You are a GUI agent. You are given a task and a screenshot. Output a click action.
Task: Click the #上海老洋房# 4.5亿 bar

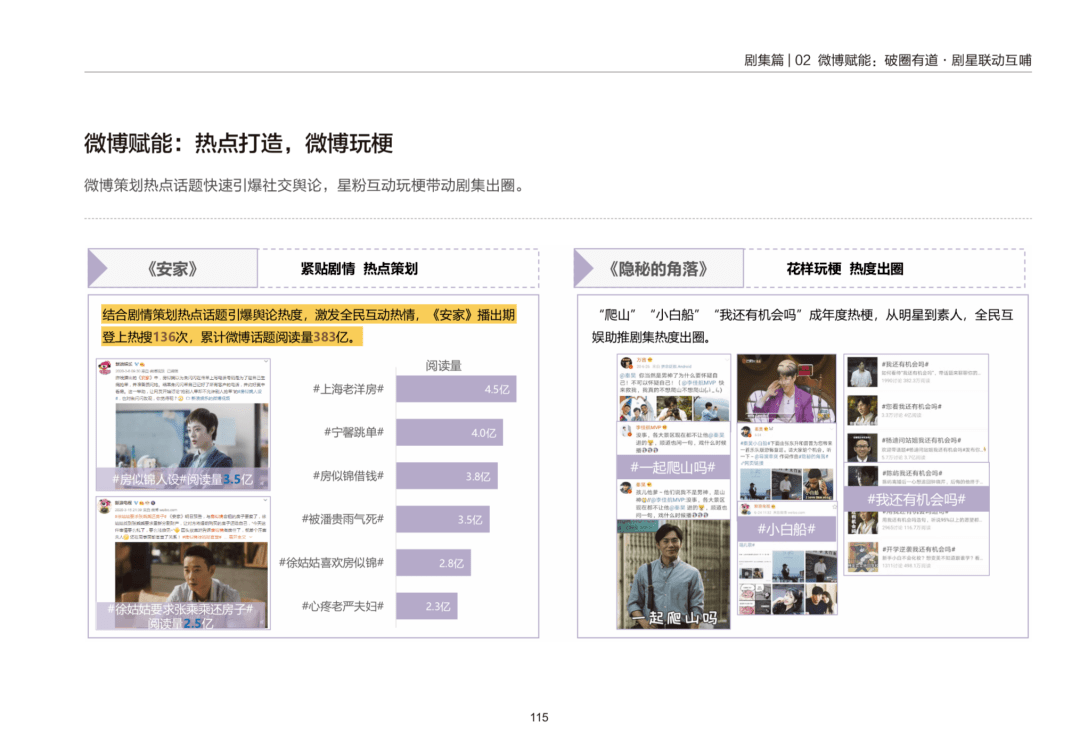click(456, 389)
